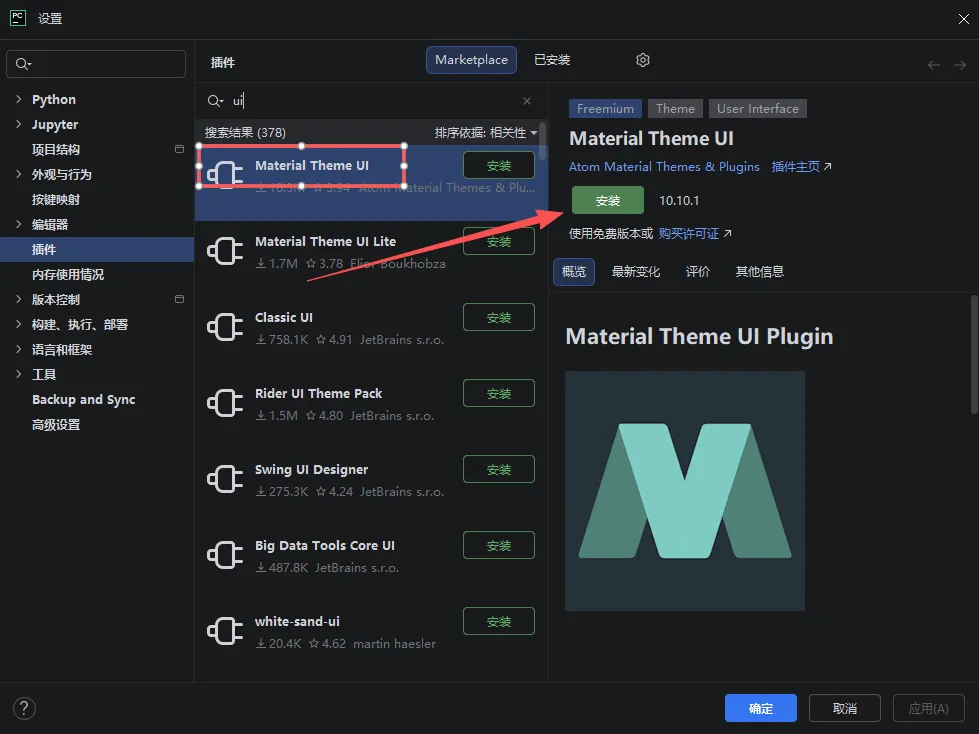The width and height of the screenshot is (979, 734).
Task: Switch to the 已安装 tab
Action: (x=552, y=60)
